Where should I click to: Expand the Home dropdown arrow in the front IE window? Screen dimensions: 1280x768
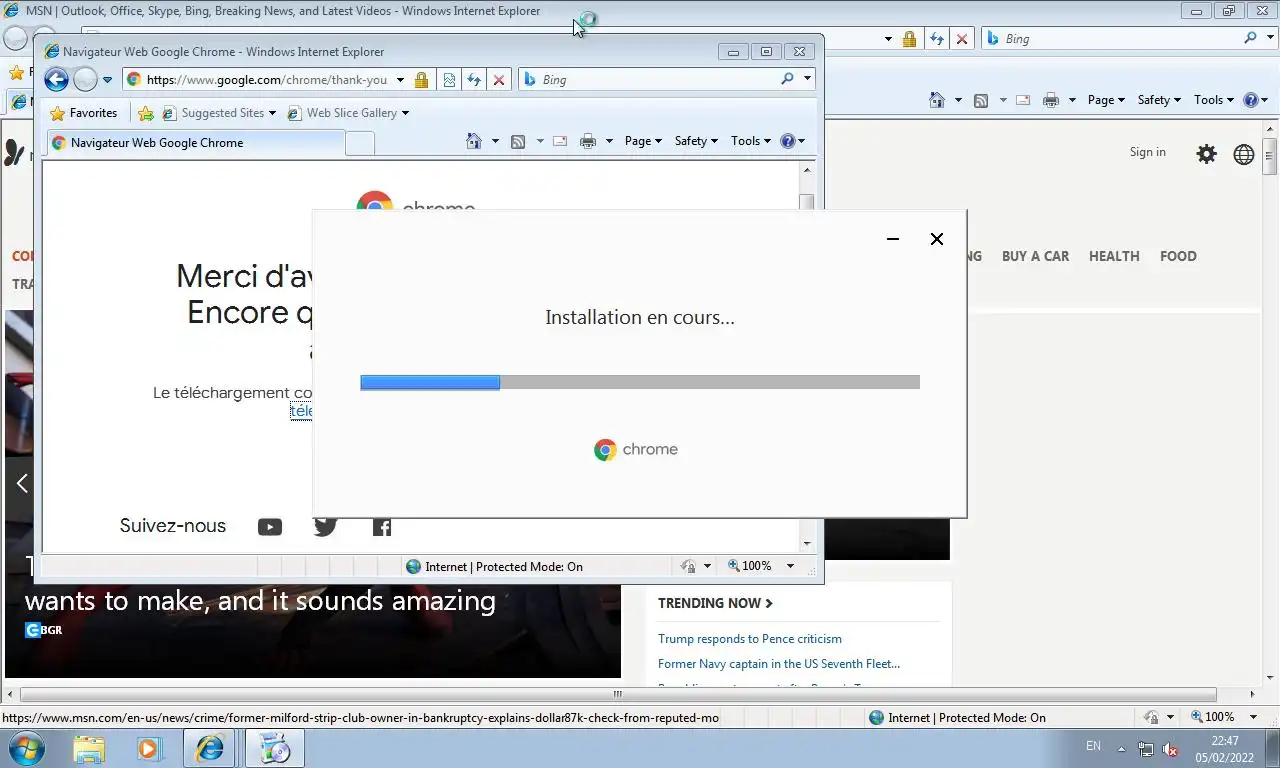[495, 141]
